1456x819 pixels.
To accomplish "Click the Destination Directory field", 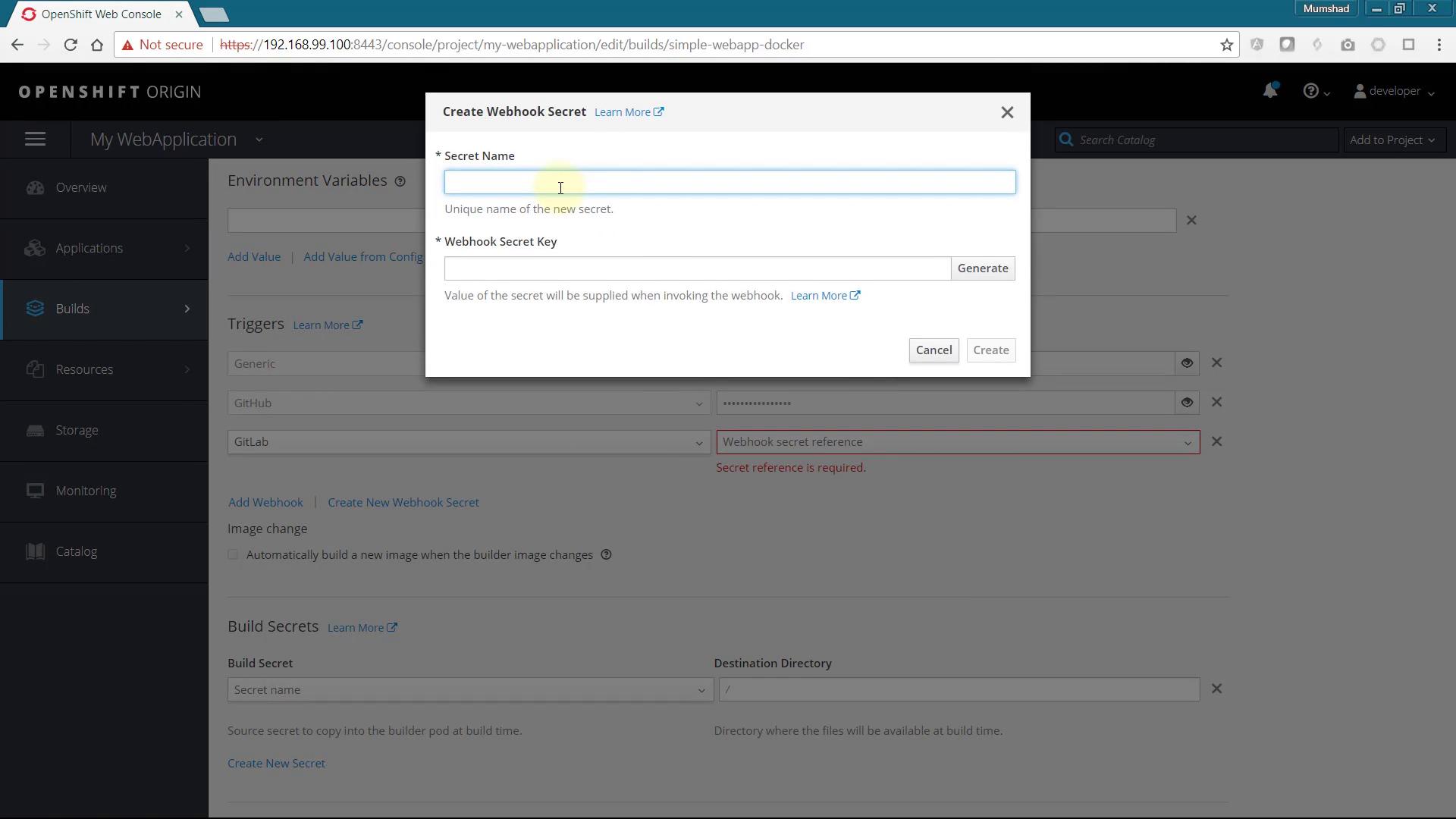I will click(x=959, y=690).
